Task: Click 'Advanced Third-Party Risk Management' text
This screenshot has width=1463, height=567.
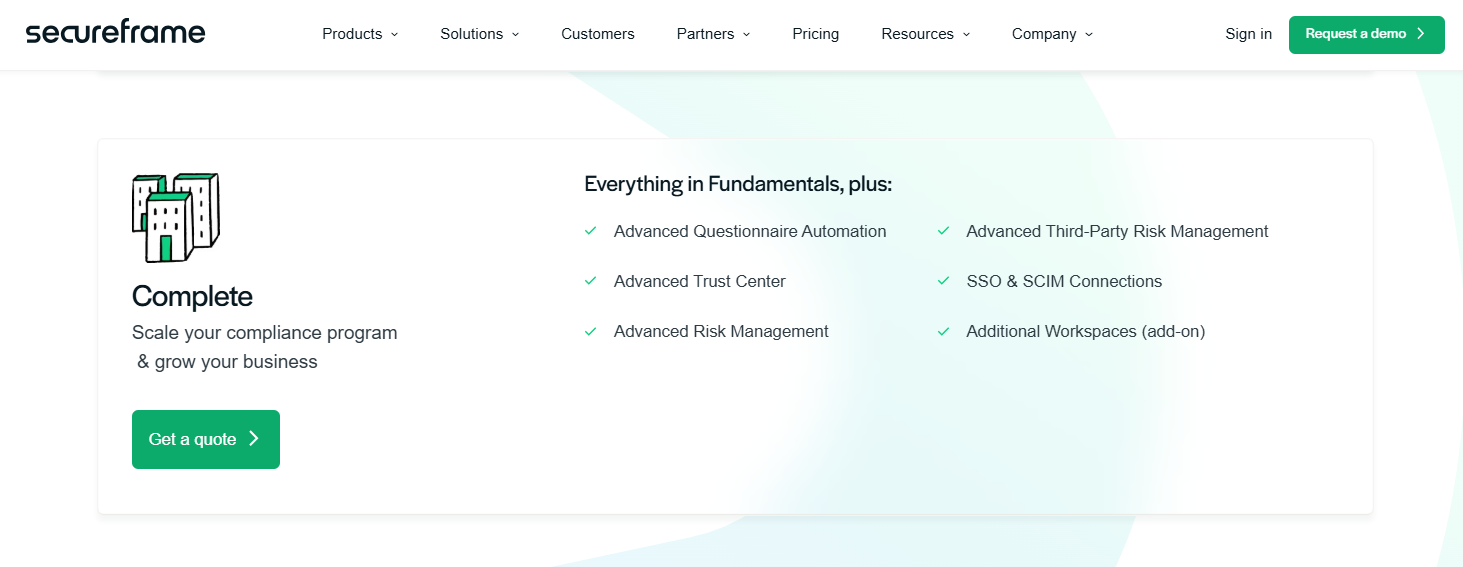Action: [x=1117, y=231]
